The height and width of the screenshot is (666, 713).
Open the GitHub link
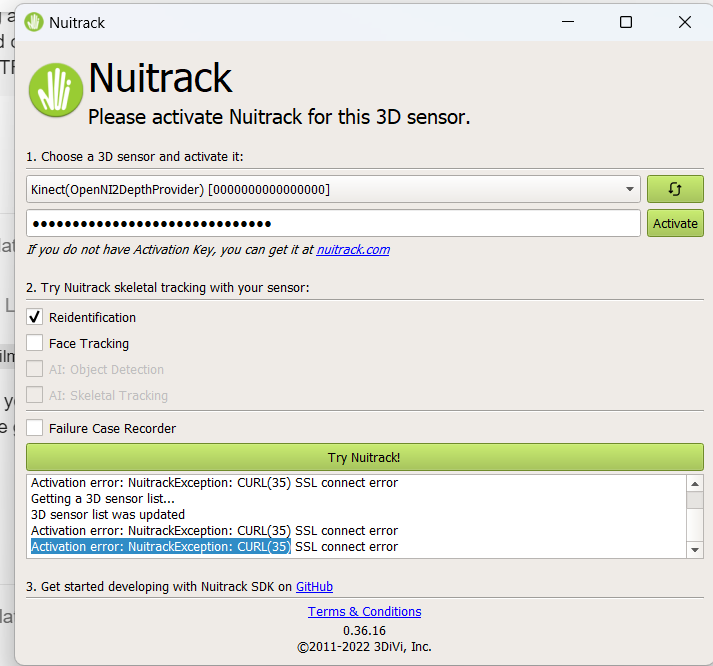point(314,587)
